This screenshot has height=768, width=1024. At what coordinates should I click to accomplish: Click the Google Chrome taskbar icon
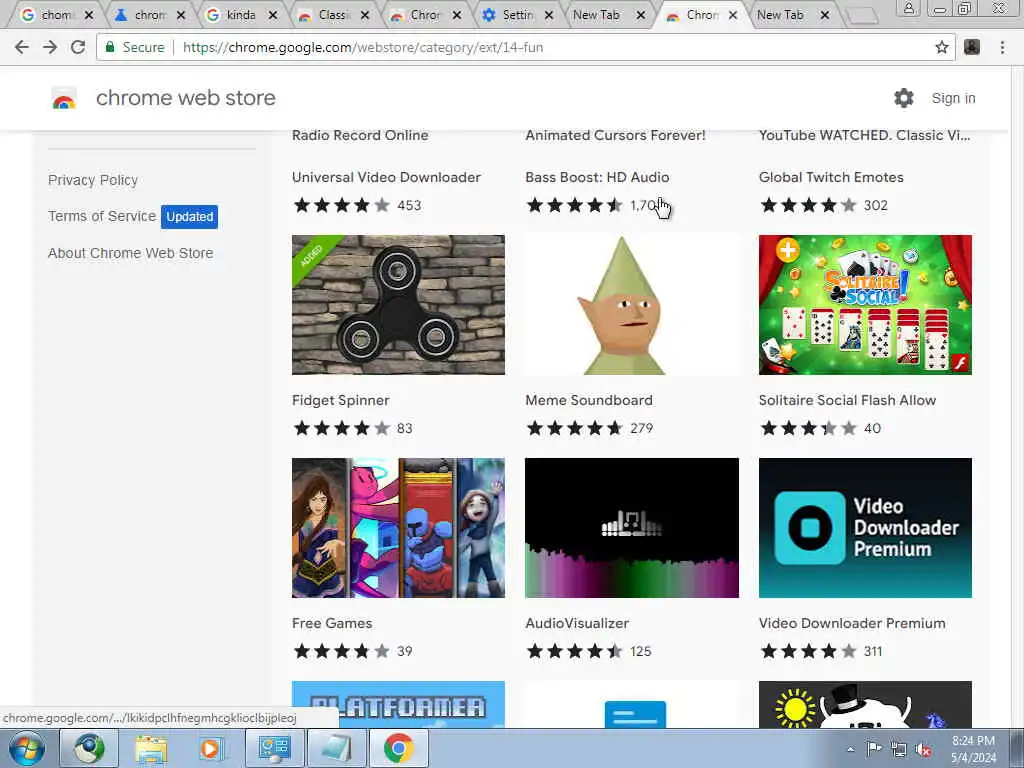pyautogui.click(x=398, y=748)
